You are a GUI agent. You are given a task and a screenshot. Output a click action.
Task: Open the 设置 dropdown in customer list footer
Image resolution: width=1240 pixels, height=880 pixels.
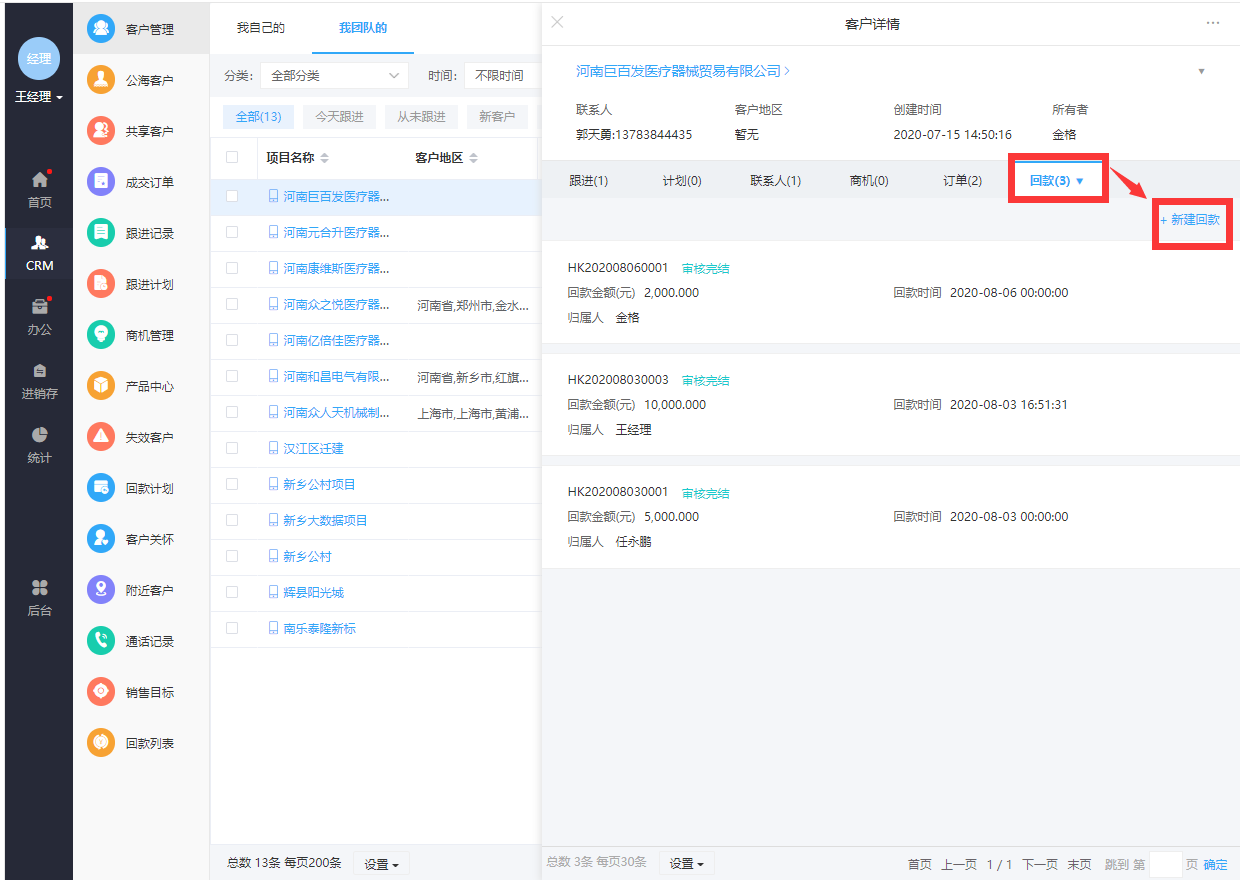tap(381, 864)
